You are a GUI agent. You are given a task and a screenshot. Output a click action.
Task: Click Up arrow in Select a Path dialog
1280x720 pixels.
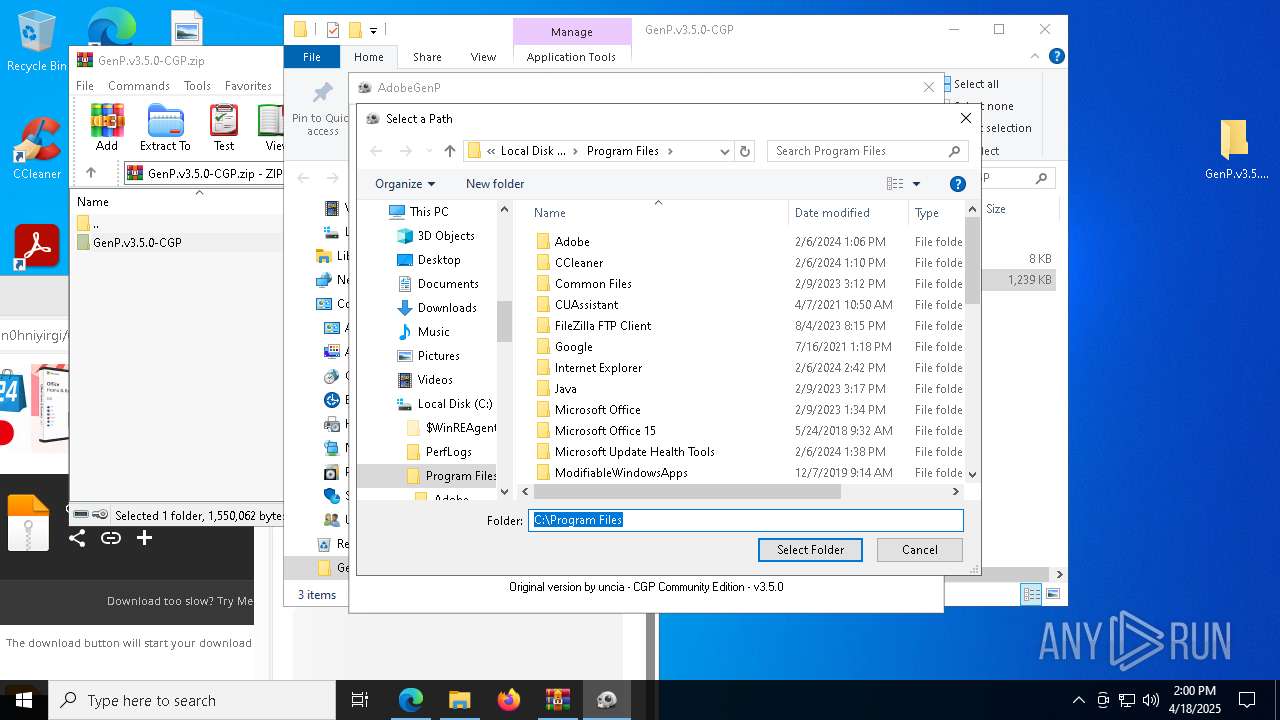pos(450,151)
